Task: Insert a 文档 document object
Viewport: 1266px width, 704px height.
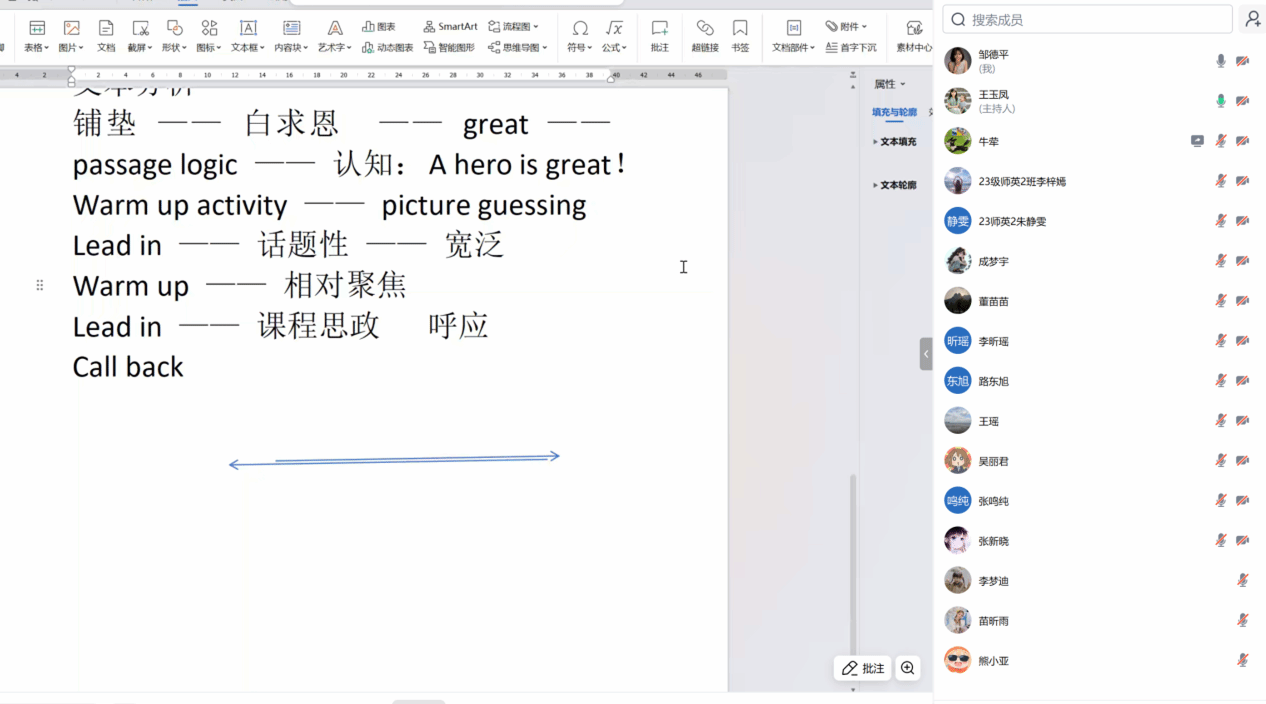Action: (x=106, y=35)
